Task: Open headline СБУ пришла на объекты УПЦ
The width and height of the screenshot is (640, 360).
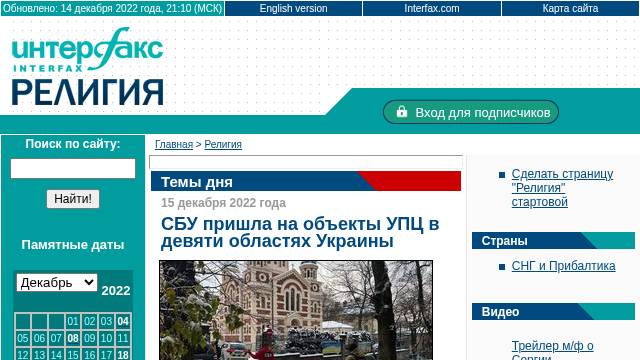Action: (300, 232)
